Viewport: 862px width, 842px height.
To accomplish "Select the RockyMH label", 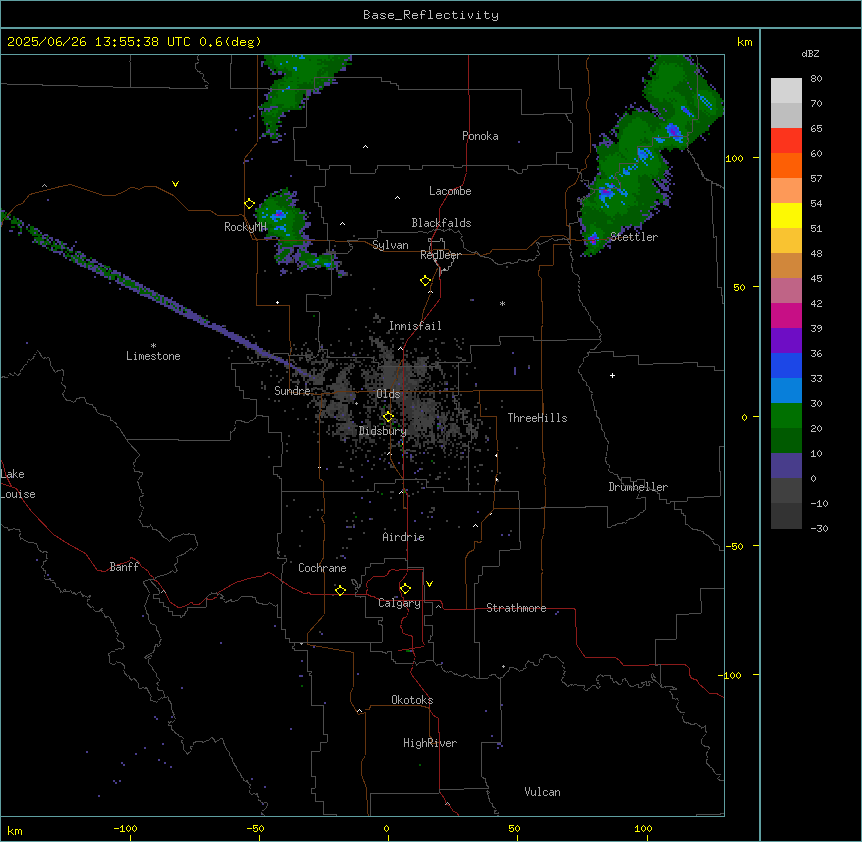I will 245,227.
